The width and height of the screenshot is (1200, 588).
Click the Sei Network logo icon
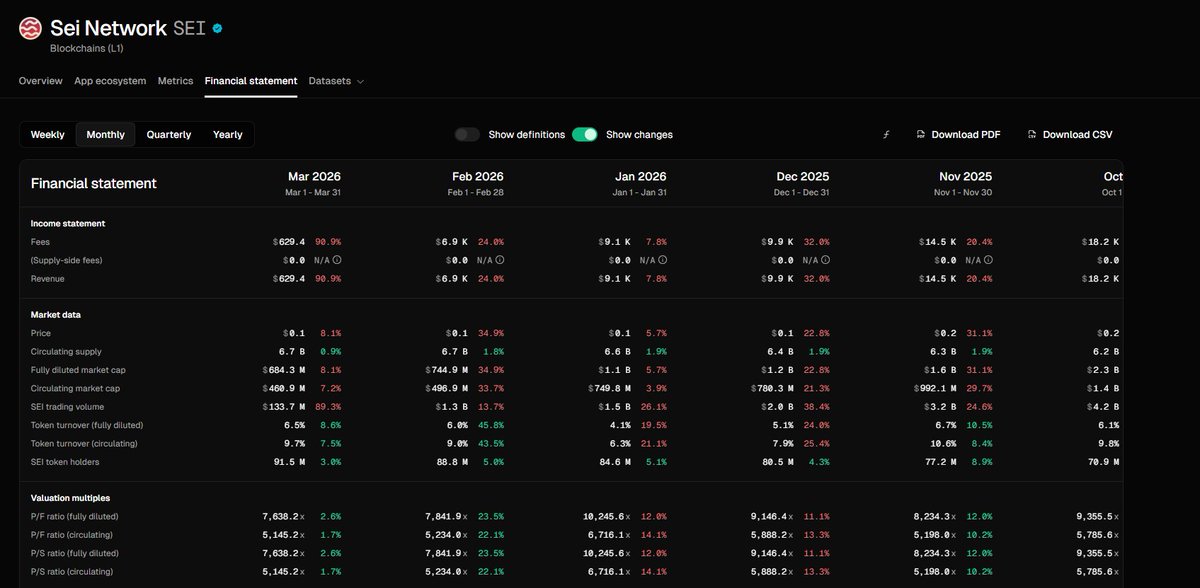click(x=30, y=27)
